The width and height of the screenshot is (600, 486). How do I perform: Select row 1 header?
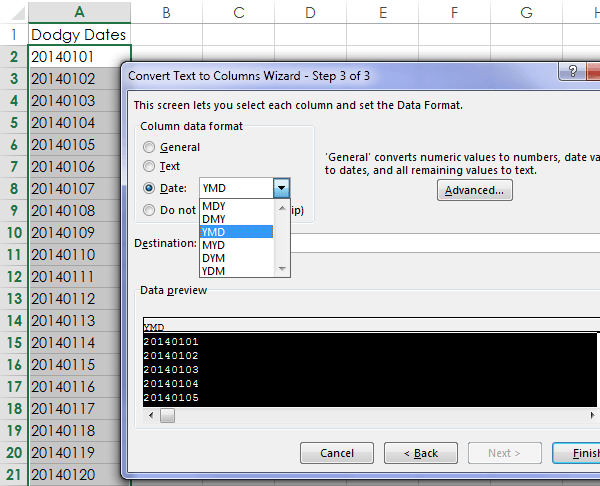pos(14,34)
